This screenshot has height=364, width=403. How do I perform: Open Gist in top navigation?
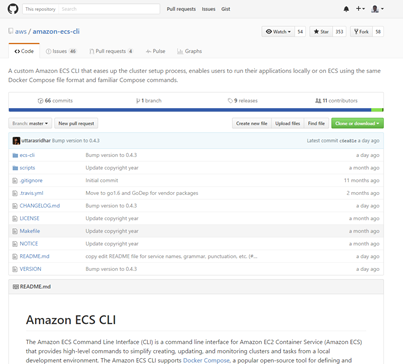point(226,9)
